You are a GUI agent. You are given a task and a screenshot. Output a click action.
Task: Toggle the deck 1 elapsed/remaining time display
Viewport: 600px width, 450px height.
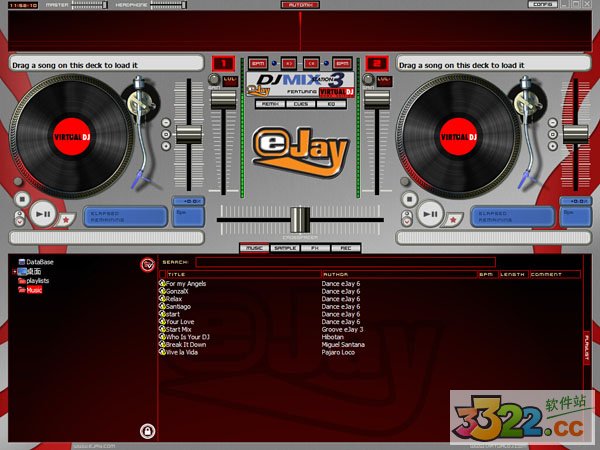click(x=126, y=217)
